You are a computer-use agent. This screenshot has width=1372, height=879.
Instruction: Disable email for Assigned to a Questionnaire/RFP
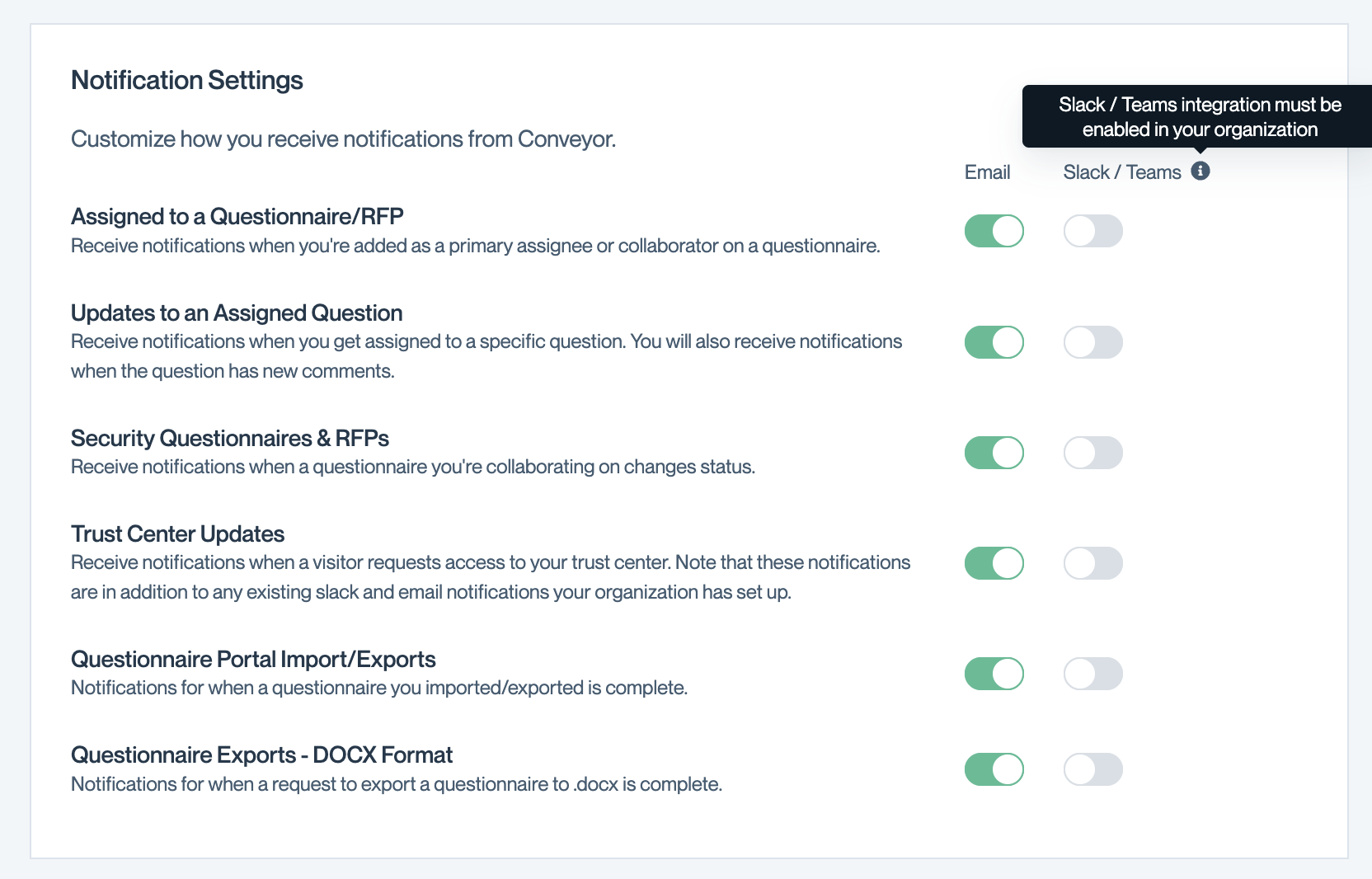click(x=994, y=231)
